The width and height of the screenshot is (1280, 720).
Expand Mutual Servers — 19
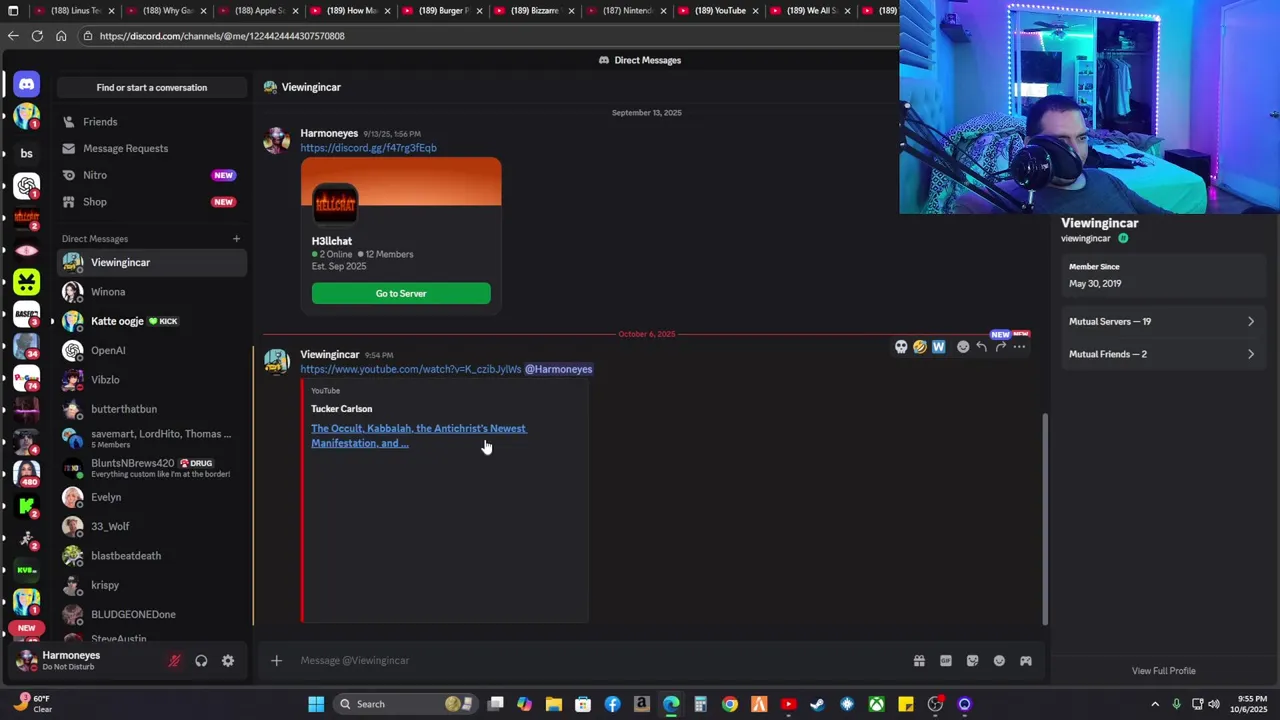click(x=1161, y=321)
